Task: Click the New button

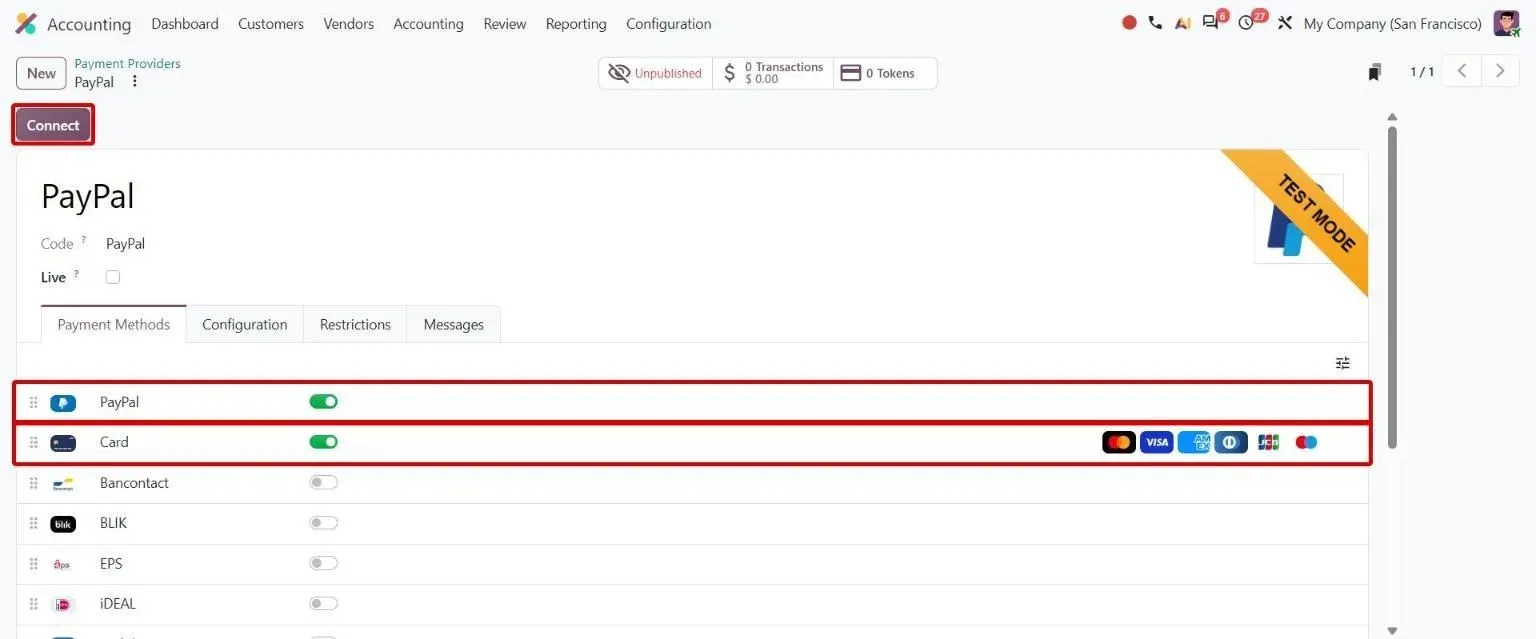Action: point(41,73)
